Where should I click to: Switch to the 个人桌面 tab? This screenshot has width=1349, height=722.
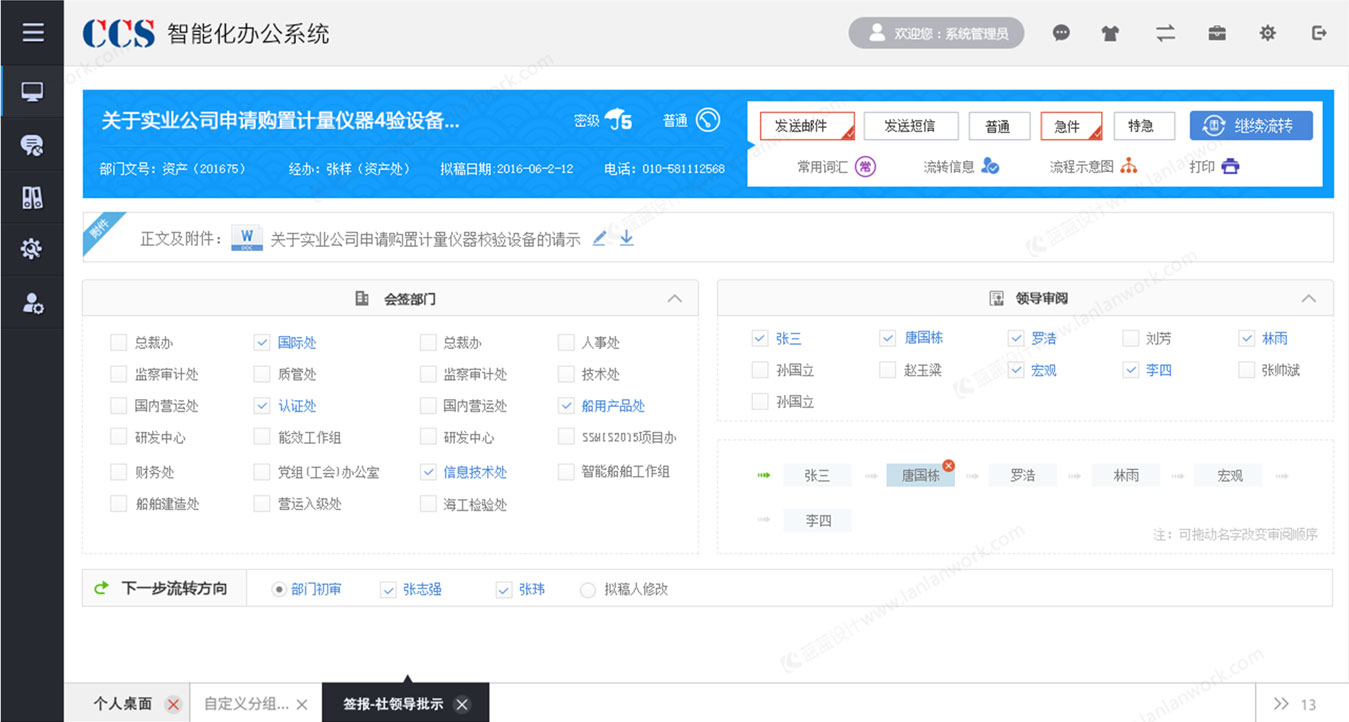click(120, 703)
